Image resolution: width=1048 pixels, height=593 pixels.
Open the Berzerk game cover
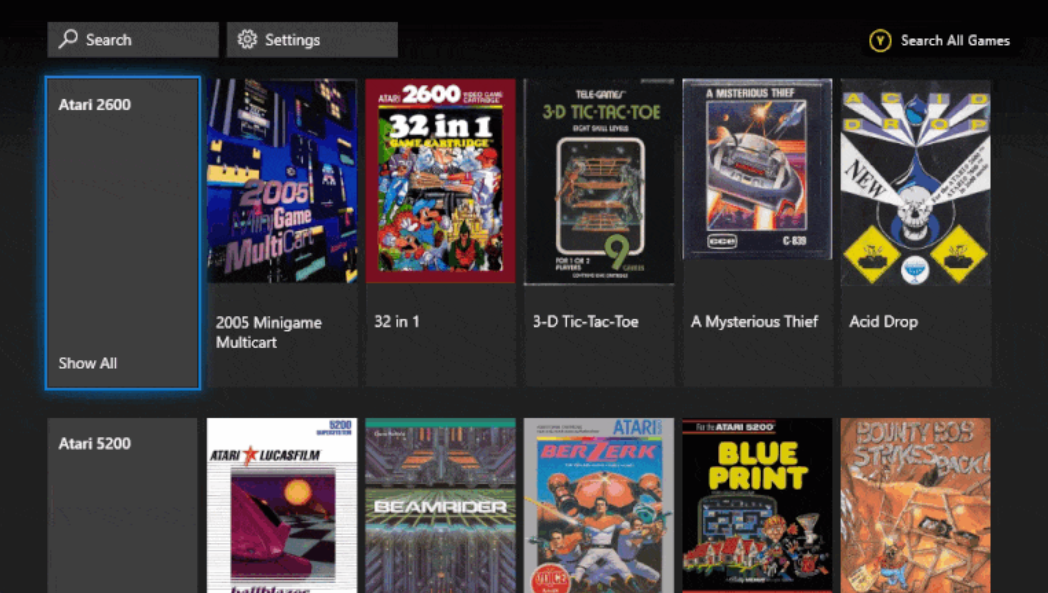pos(599,505)
